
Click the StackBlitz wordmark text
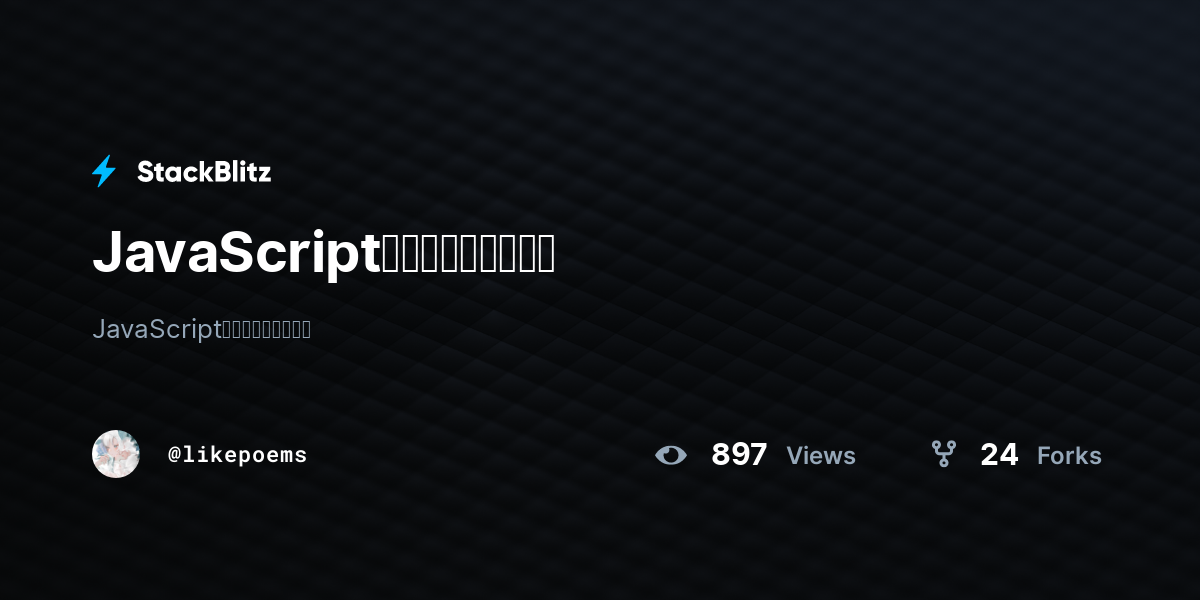(204, 172)
